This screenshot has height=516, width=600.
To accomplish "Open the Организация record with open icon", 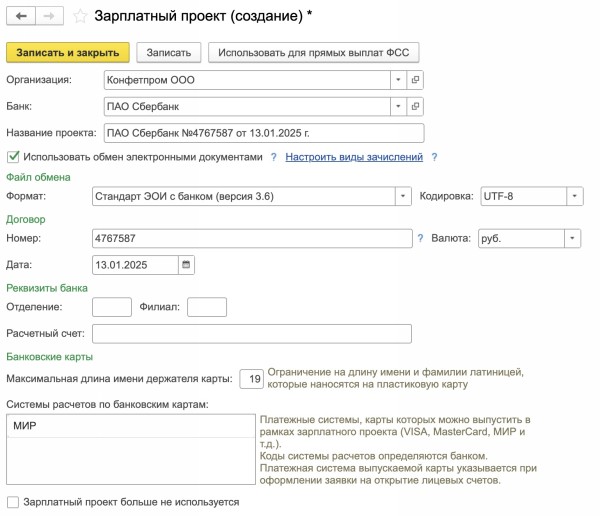I will (x=416, y=79).
